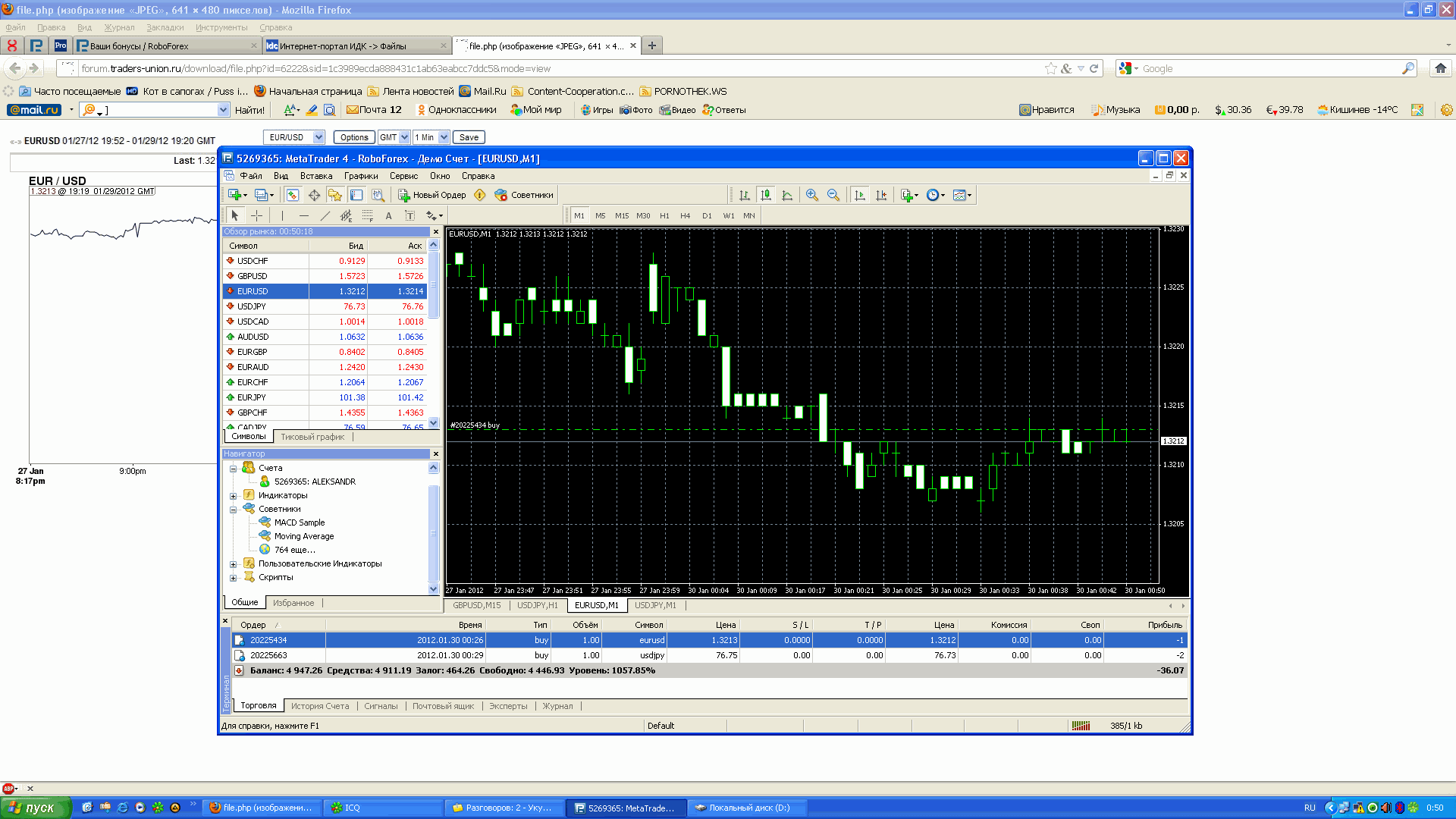Switch chart to H1 timeframe
This screenshot has width=1456, height=819.
tap(664, 215)
